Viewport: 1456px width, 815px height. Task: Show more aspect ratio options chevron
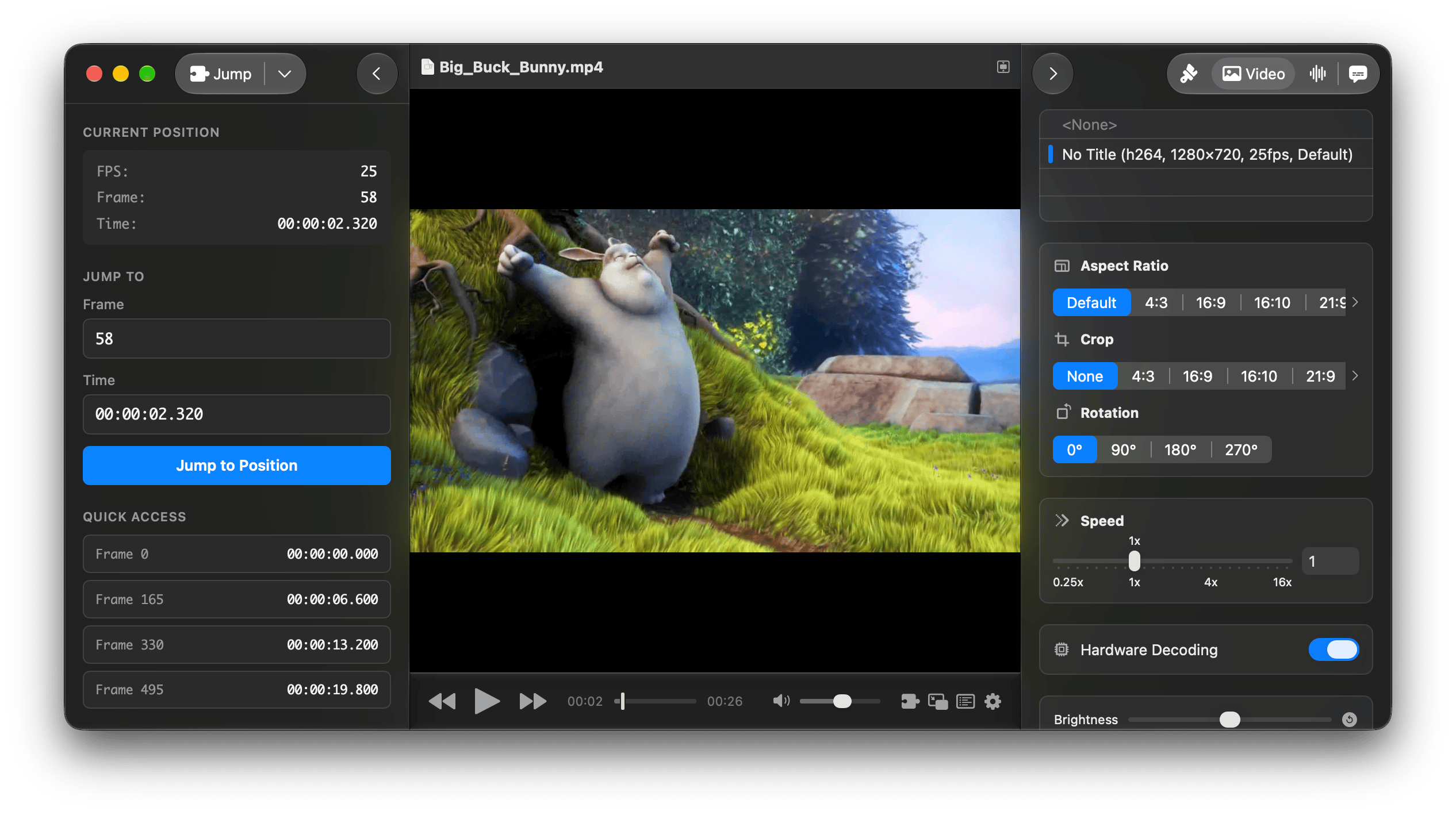click(1355, 302)
